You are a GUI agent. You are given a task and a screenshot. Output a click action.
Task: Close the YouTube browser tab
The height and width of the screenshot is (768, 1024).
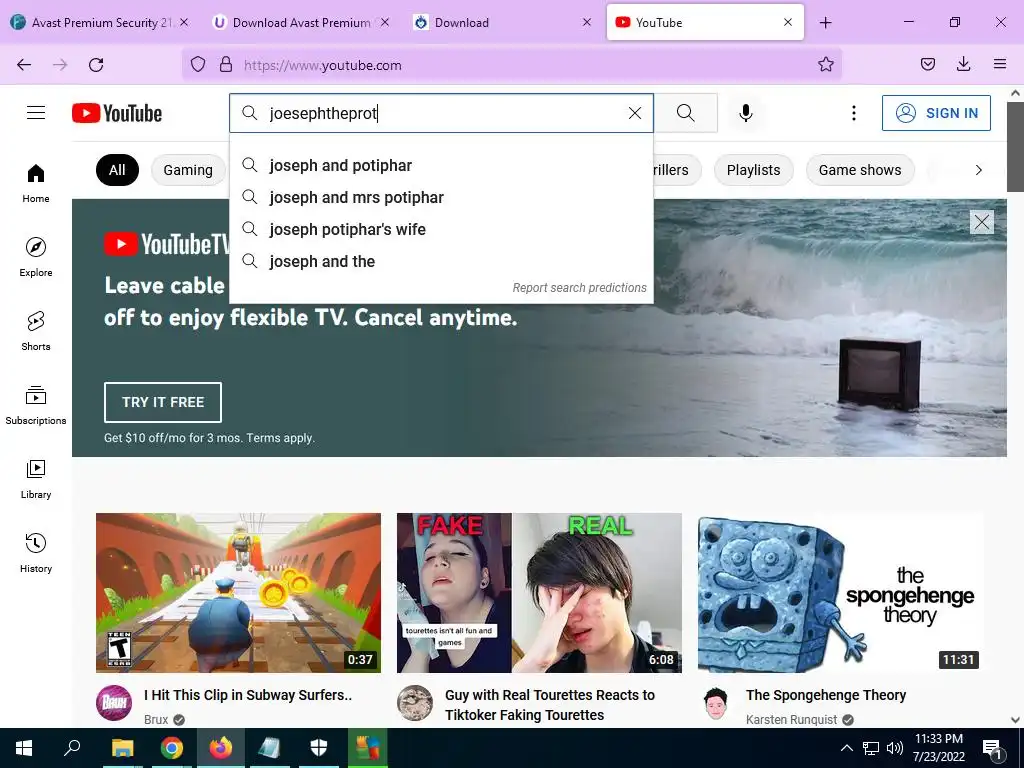tap(788, 22)
